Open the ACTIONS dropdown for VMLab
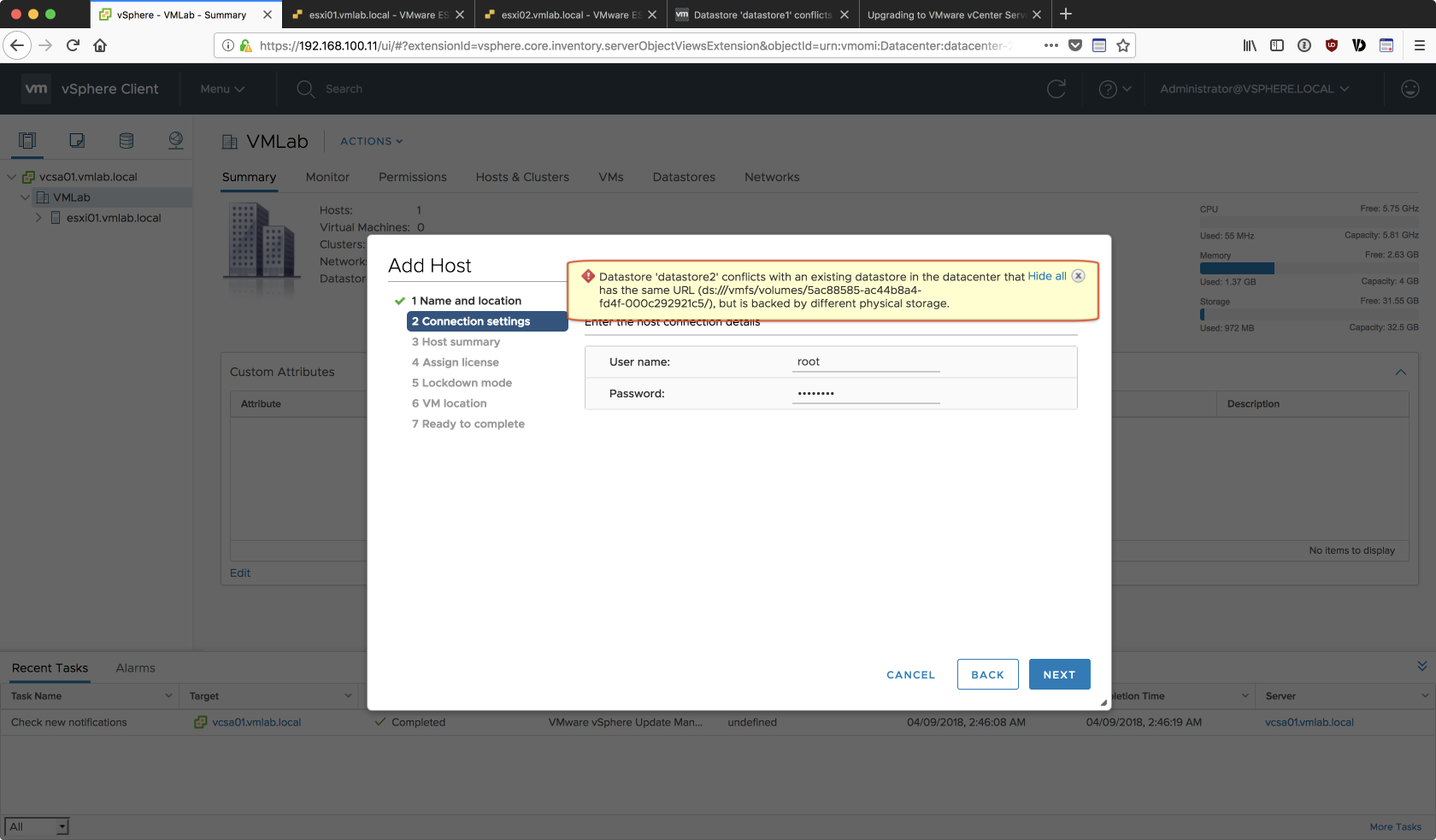This screenshot has height=840, width=1436. tap(371, 142)
